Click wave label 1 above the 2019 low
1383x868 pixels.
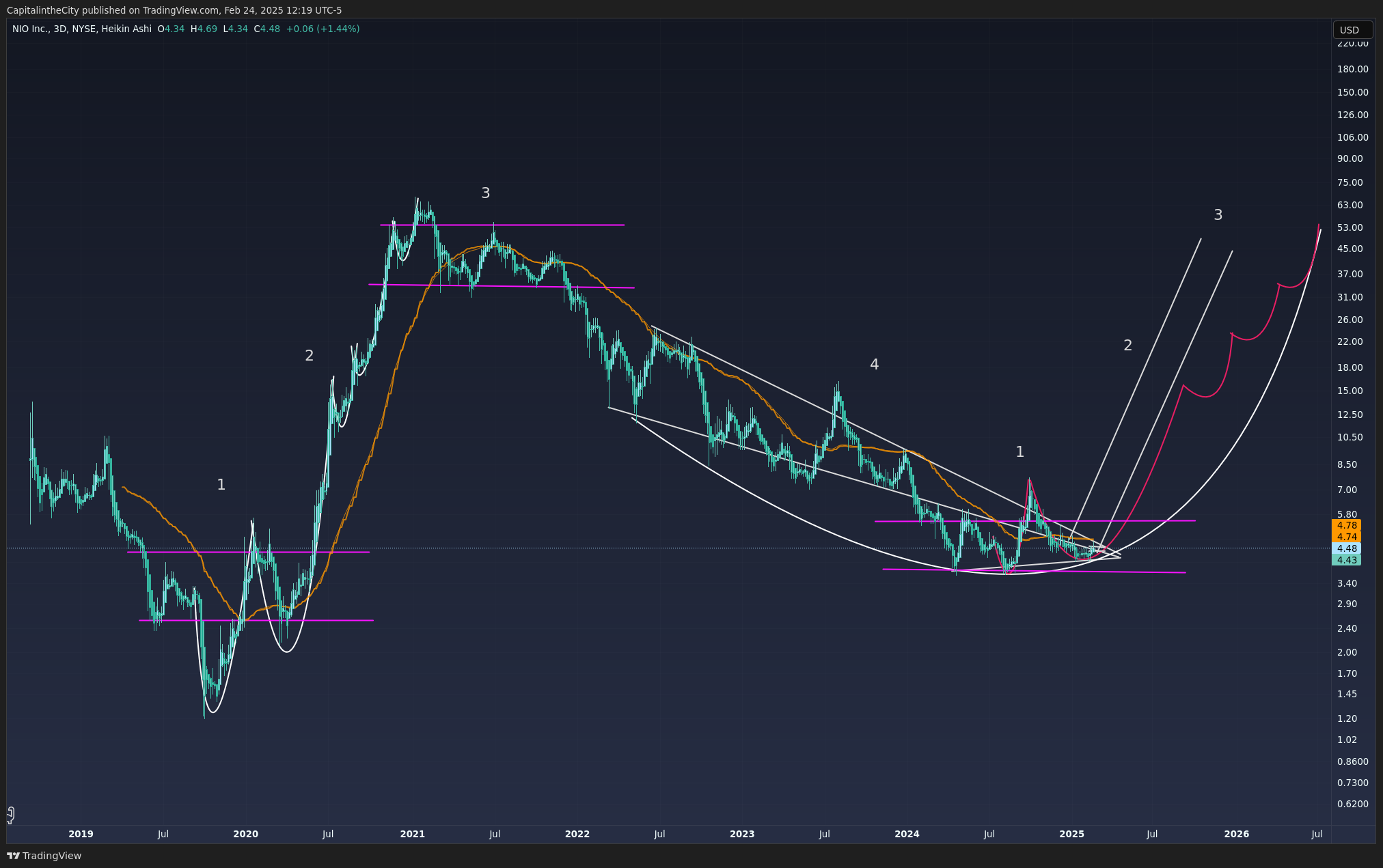click(221, 485)
